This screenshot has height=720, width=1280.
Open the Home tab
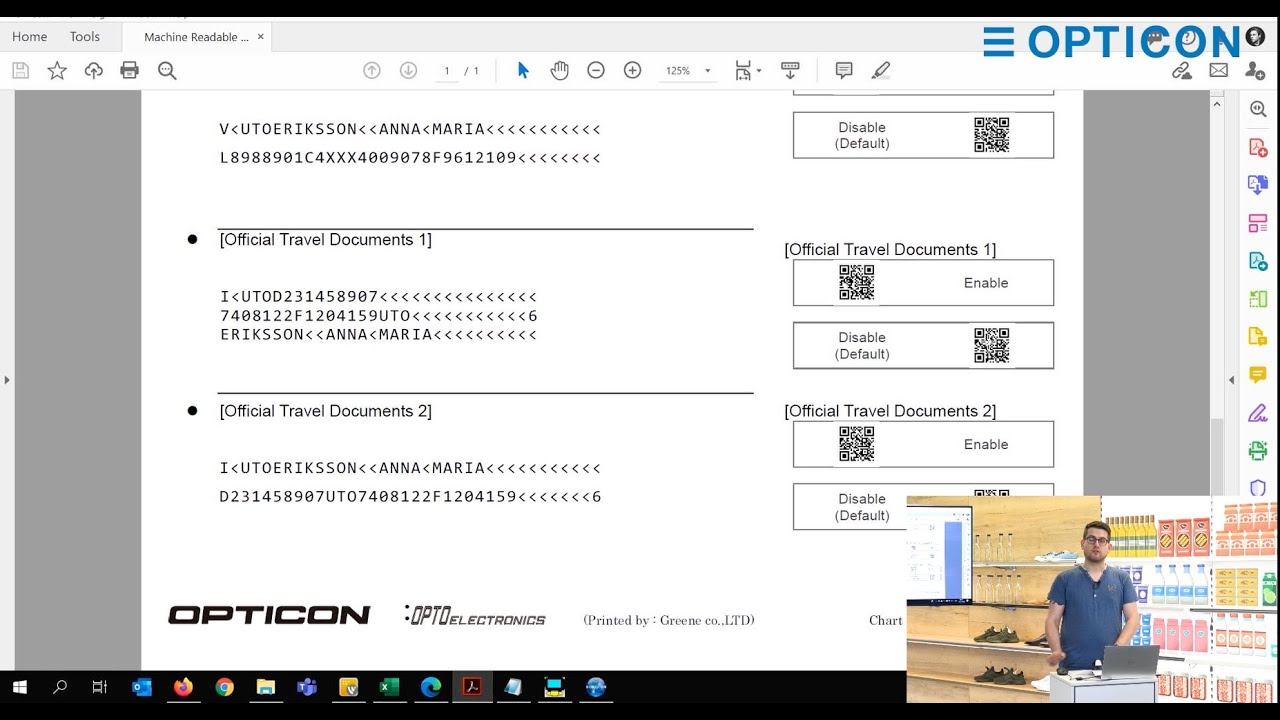(30, 37)
